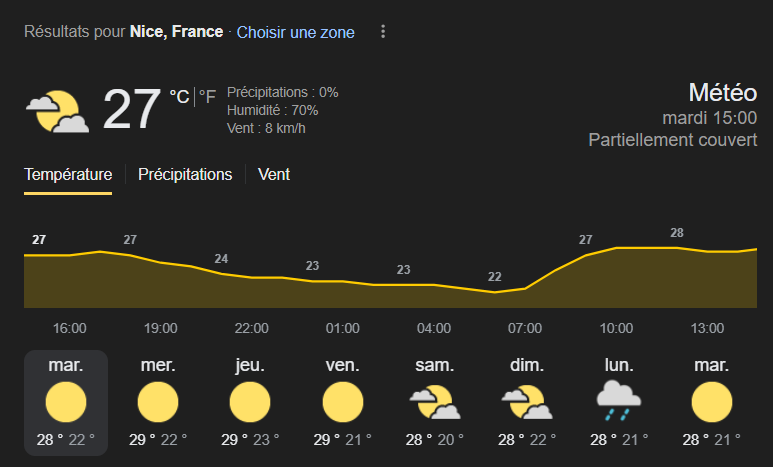Screen dimensions: 773x467
Task: Switch to the Vent tab
Action: pyautogui.click(x=274, y=174)
